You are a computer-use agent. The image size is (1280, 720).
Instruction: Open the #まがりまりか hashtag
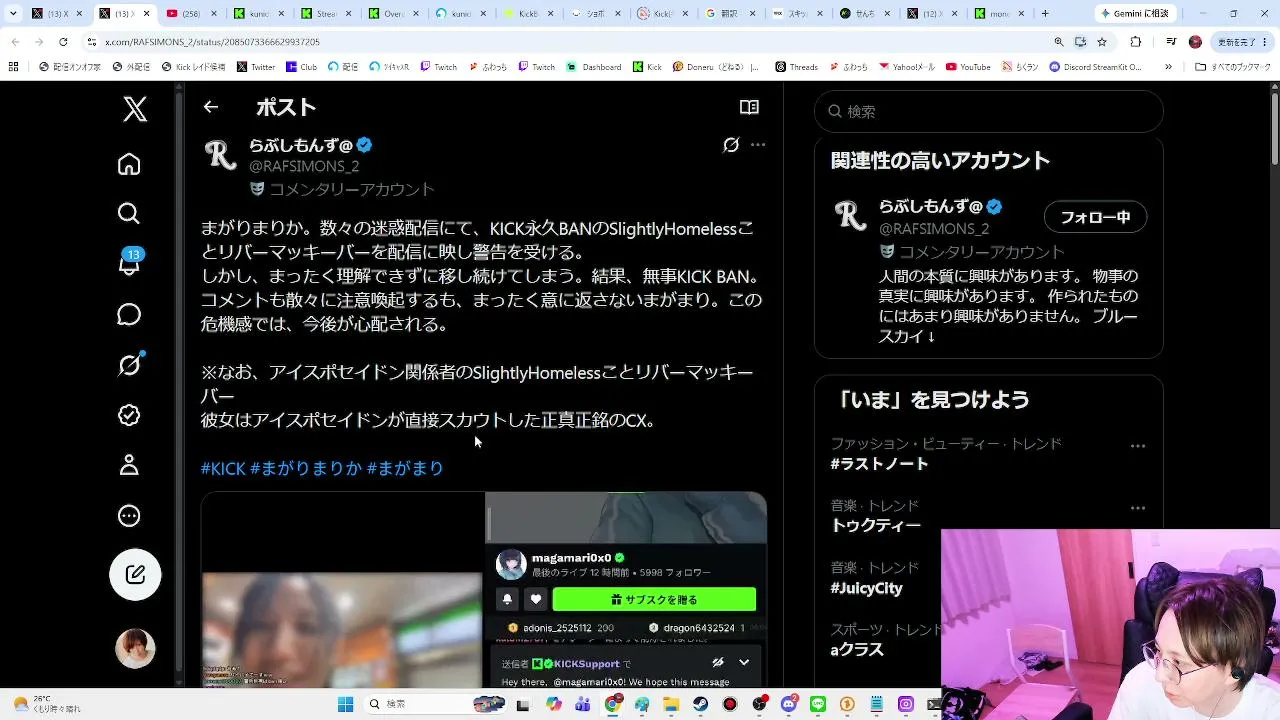(x=306, y=468)
